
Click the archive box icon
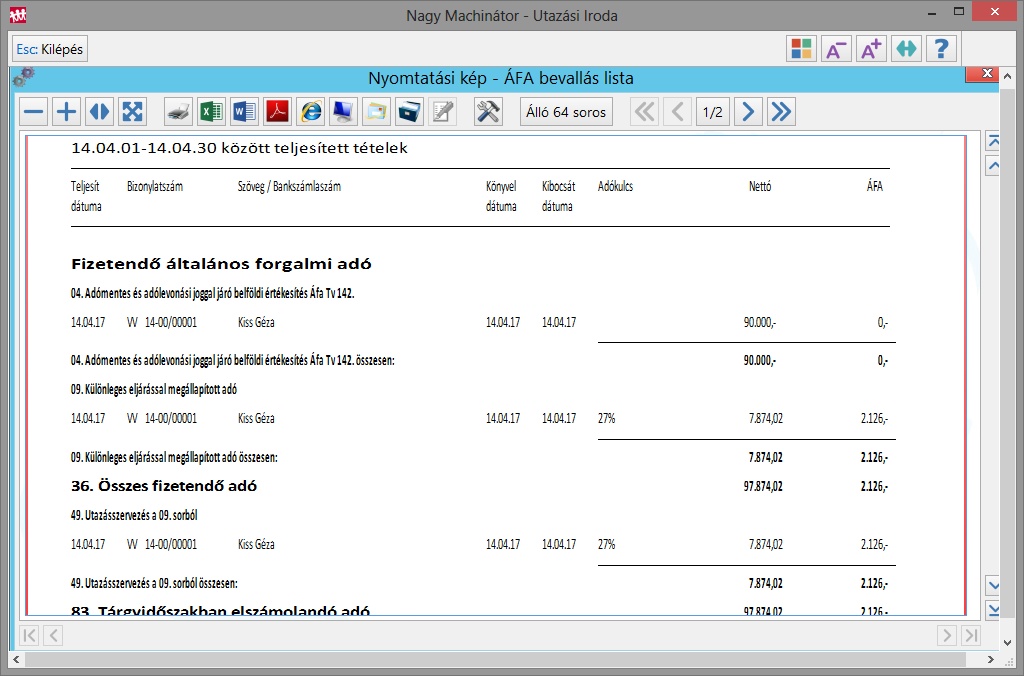[409, 112]
